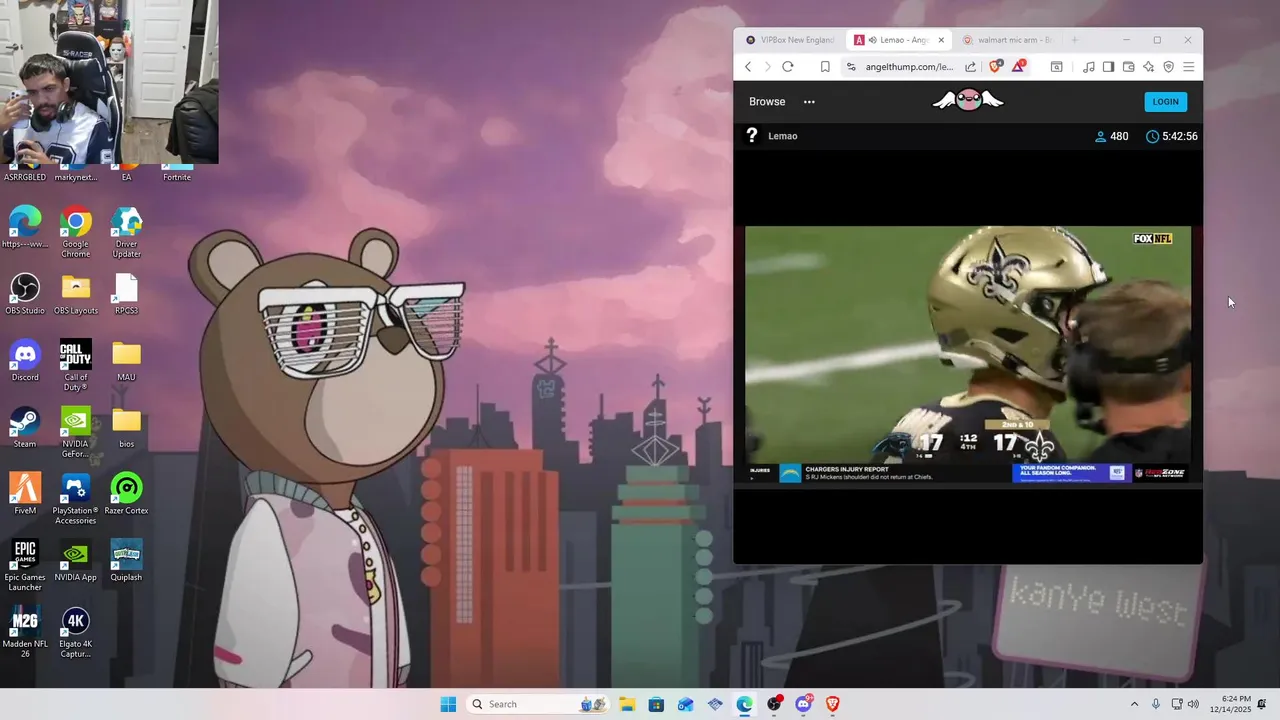Click the Lemao channel name
The width and height of the screenshot is (1280, 720).
(x=783, y=136)
